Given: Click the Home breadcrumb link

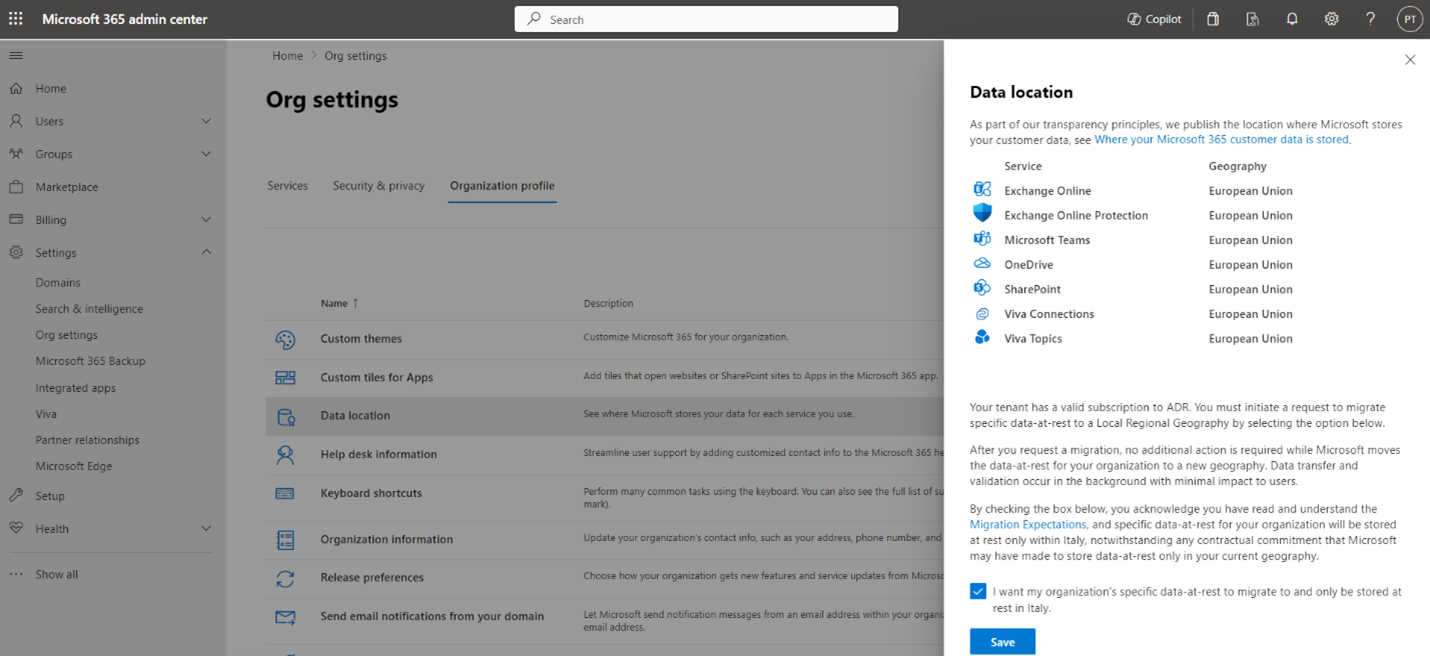Looking at the screenshot, I should point(288,56).
